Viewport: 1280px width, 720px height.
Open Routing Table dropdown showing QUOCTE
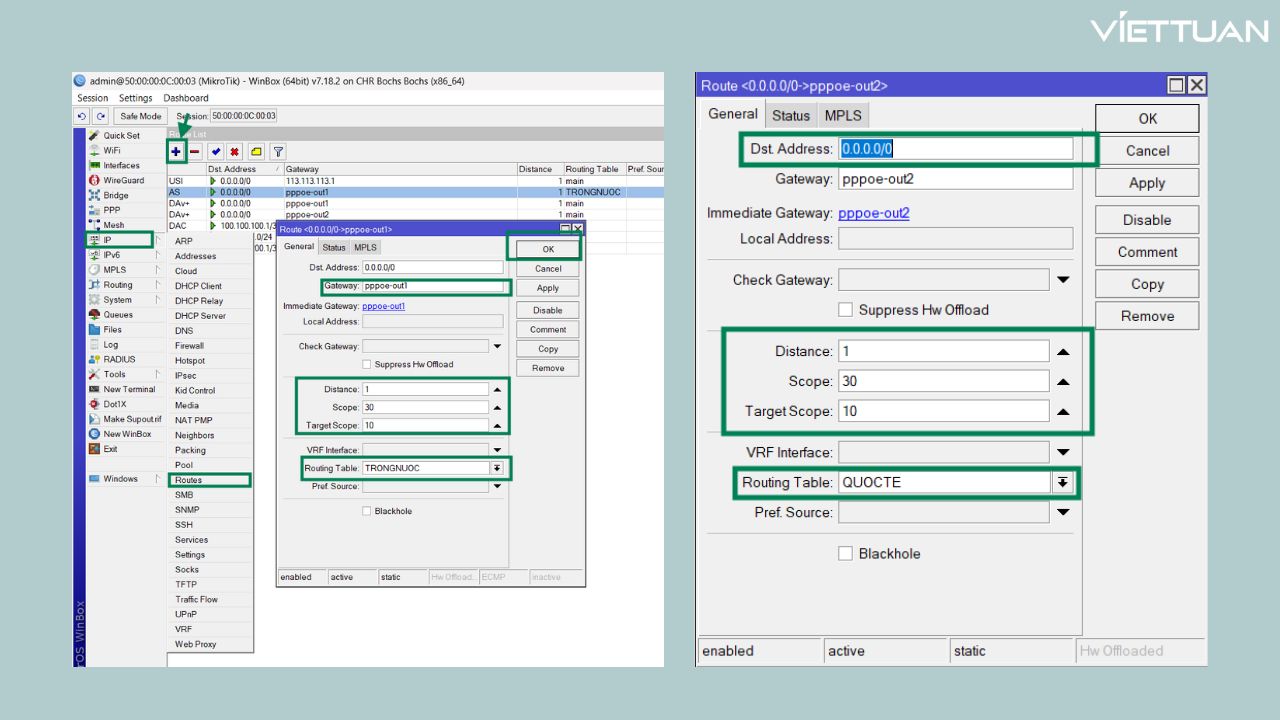tap(1062, 482)
